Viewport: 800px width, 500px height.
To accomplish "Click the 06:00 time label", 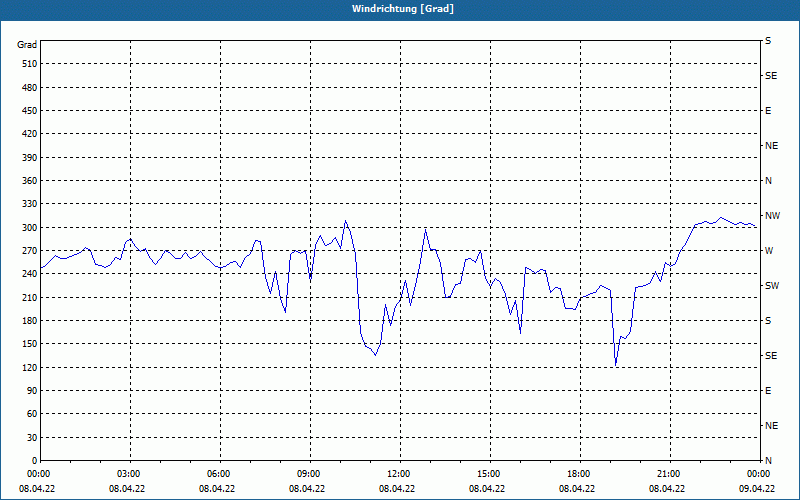I will pyautogui.click(x=220, y=473).
